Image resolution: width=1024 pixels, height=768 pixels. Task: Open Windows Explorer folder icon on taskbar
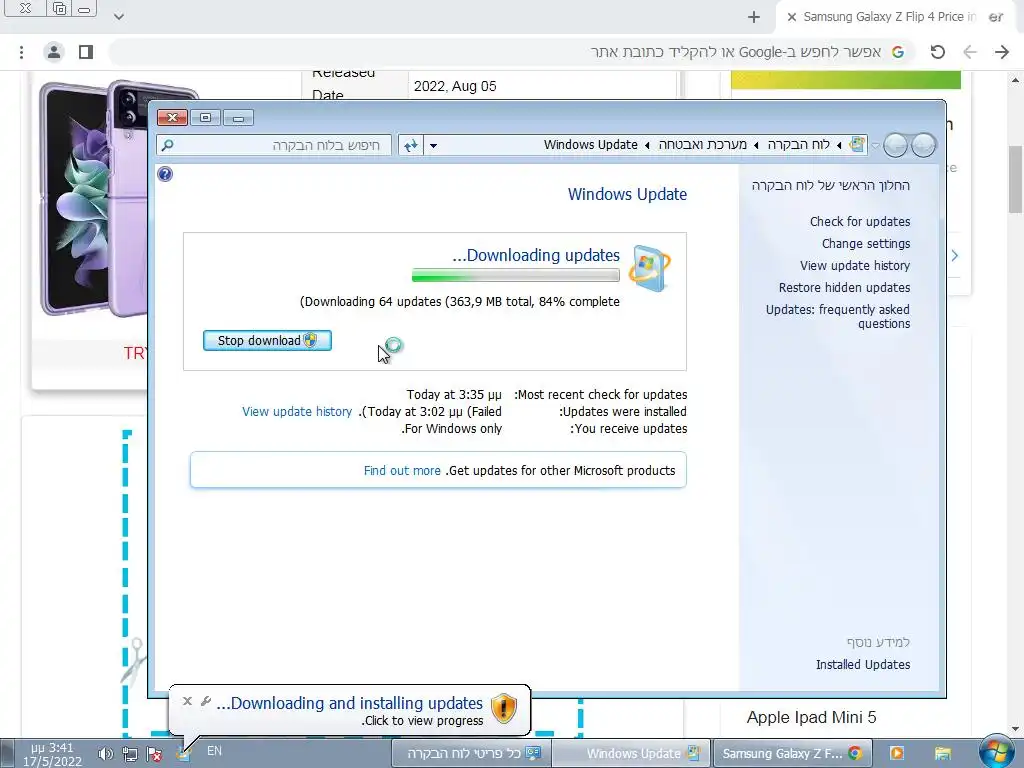pyautogui.click(x=942, y=753)
